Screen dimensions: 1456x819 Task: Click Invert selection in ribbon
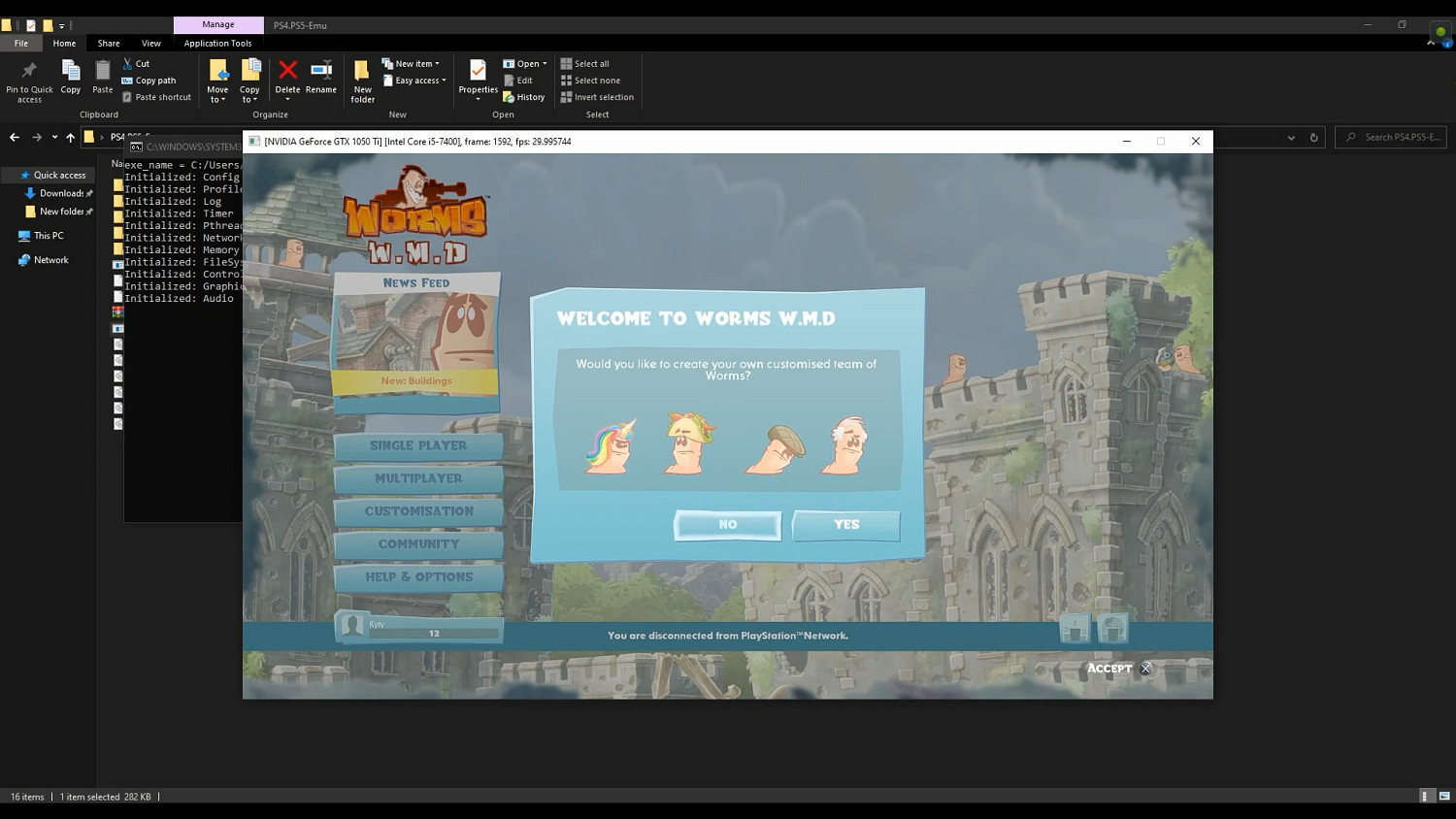point(597,97)
